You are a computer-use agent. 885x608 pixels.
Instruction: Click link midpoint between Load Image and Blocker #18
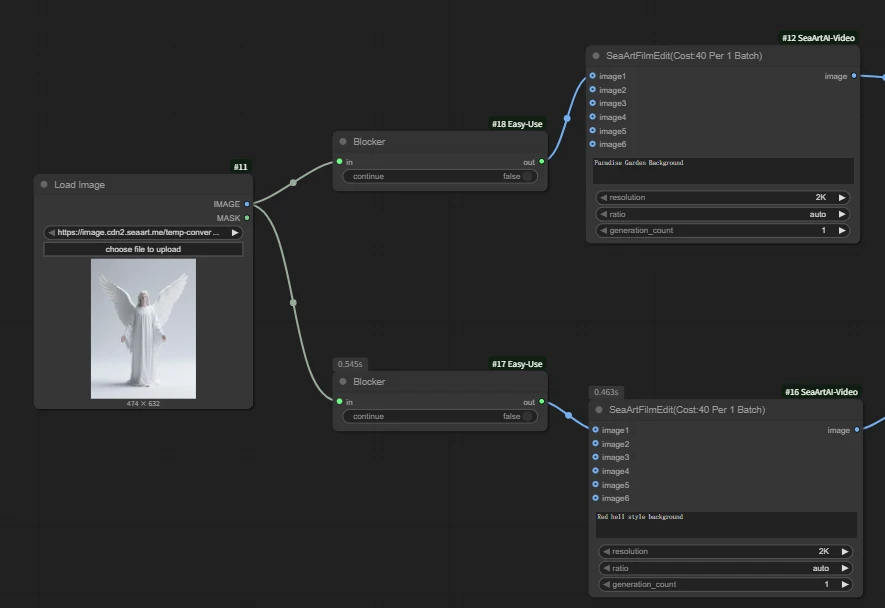293,182
